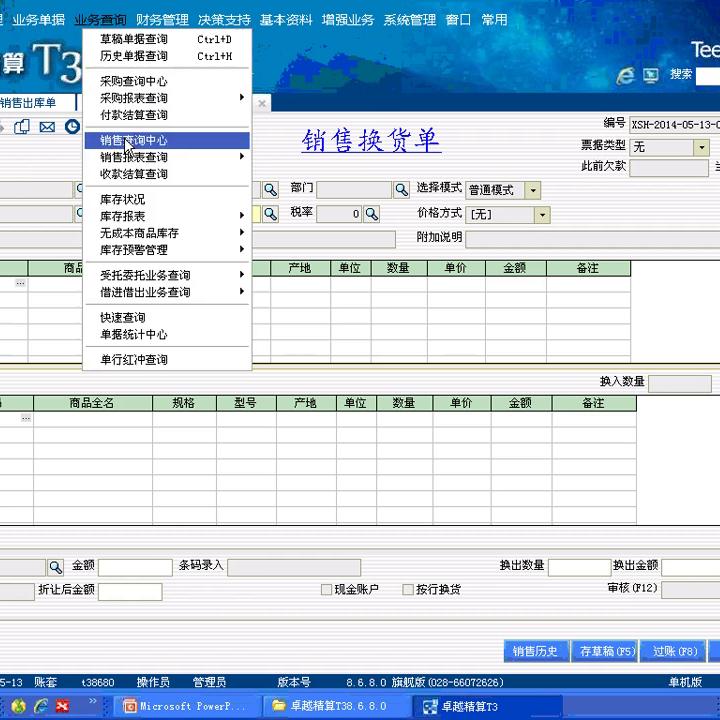This screenshot has height=720, width=720.
Task: Select 单行红冲查询 menu entry
Action: tap(167, 360)
